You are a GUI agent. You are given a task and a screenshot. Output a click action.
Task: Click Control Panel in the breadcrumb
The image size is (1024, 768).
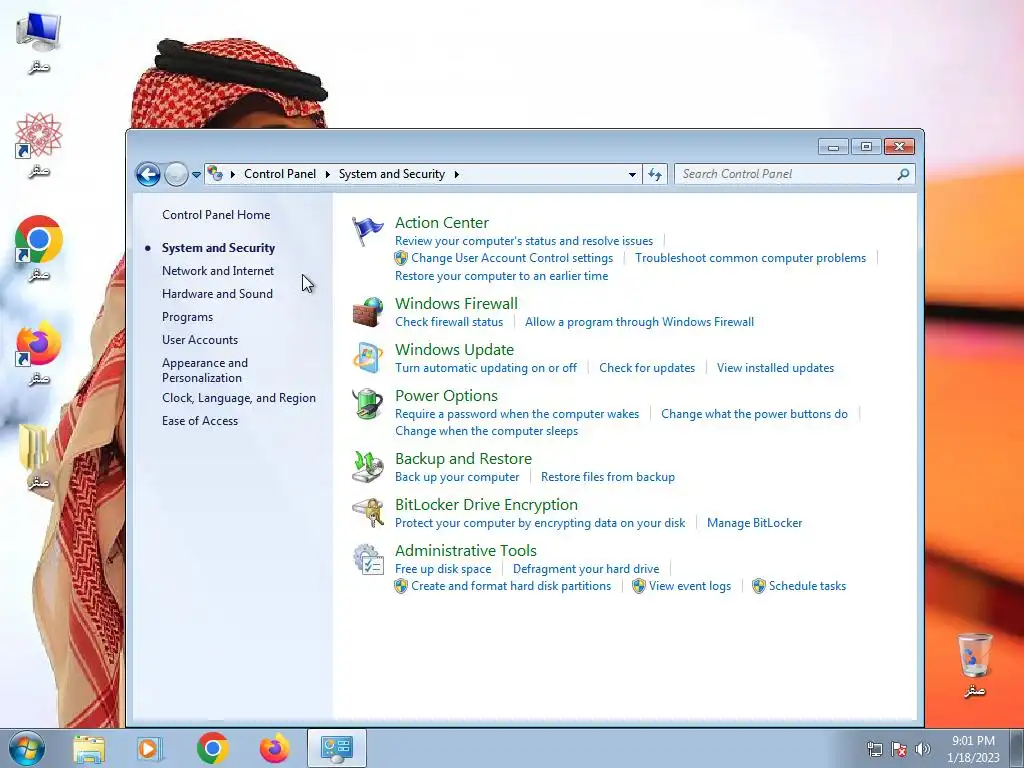coord(280,174)
